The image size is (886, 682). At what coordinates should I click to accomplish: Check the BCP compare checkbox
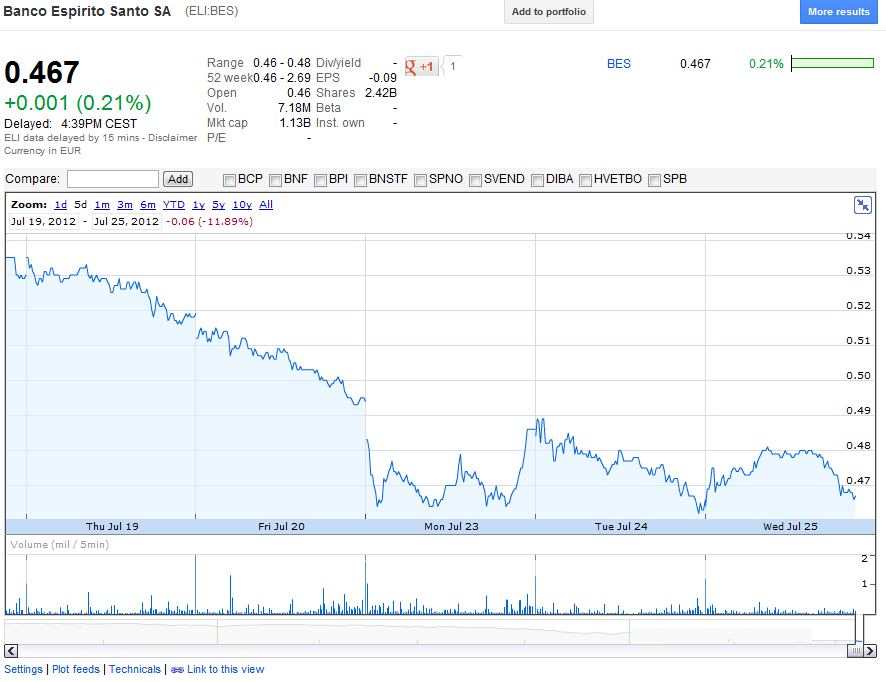229,180
